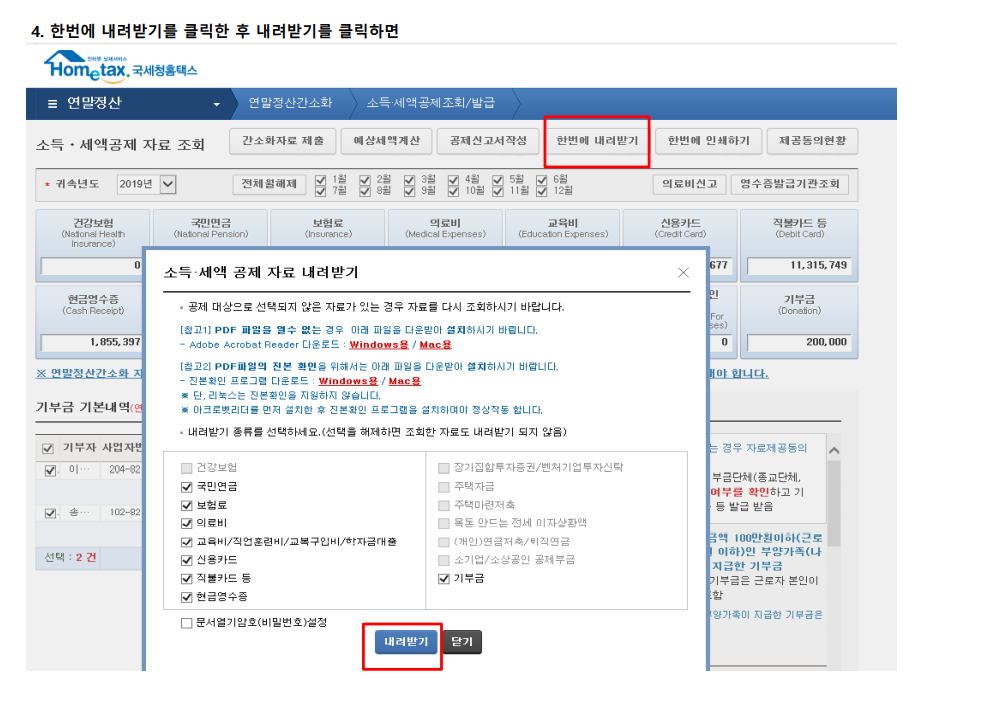Uncheck the 국민연금 download checkbox
This screenshot has height=708, width=992.
point(187,486)
